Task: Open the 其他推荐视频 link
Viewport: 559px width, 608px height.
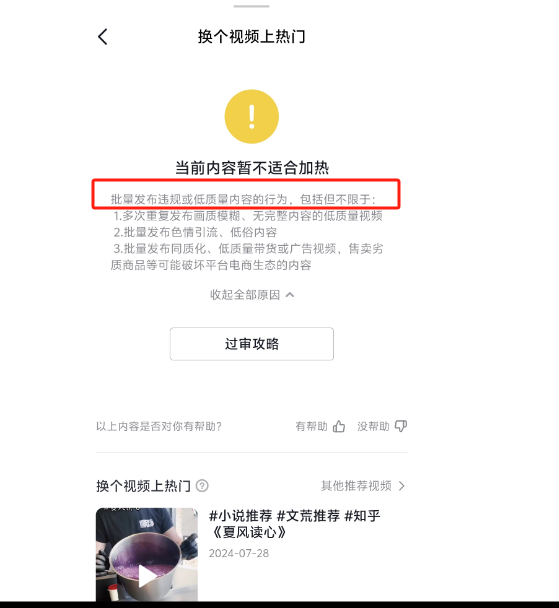Action: [x=356, y=486]
